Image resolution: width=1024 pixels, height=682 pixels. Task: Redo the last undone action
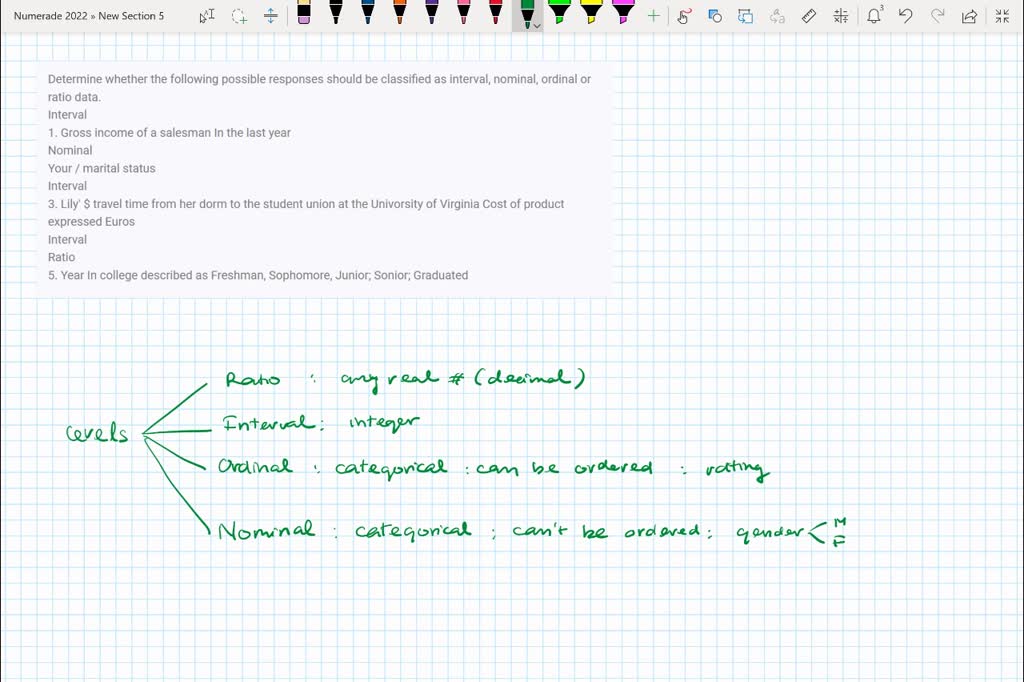[x=938, y=15]
